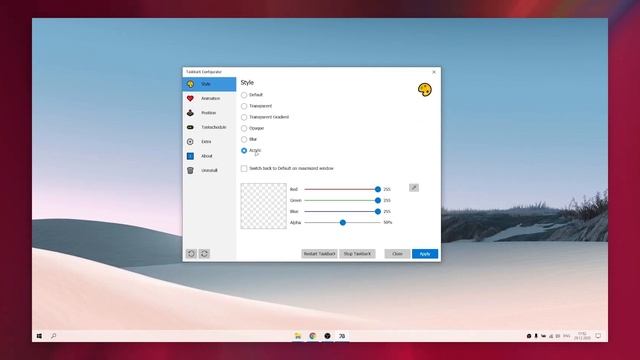
Task: Choose Transparent Gradient style
Action: 244,117
